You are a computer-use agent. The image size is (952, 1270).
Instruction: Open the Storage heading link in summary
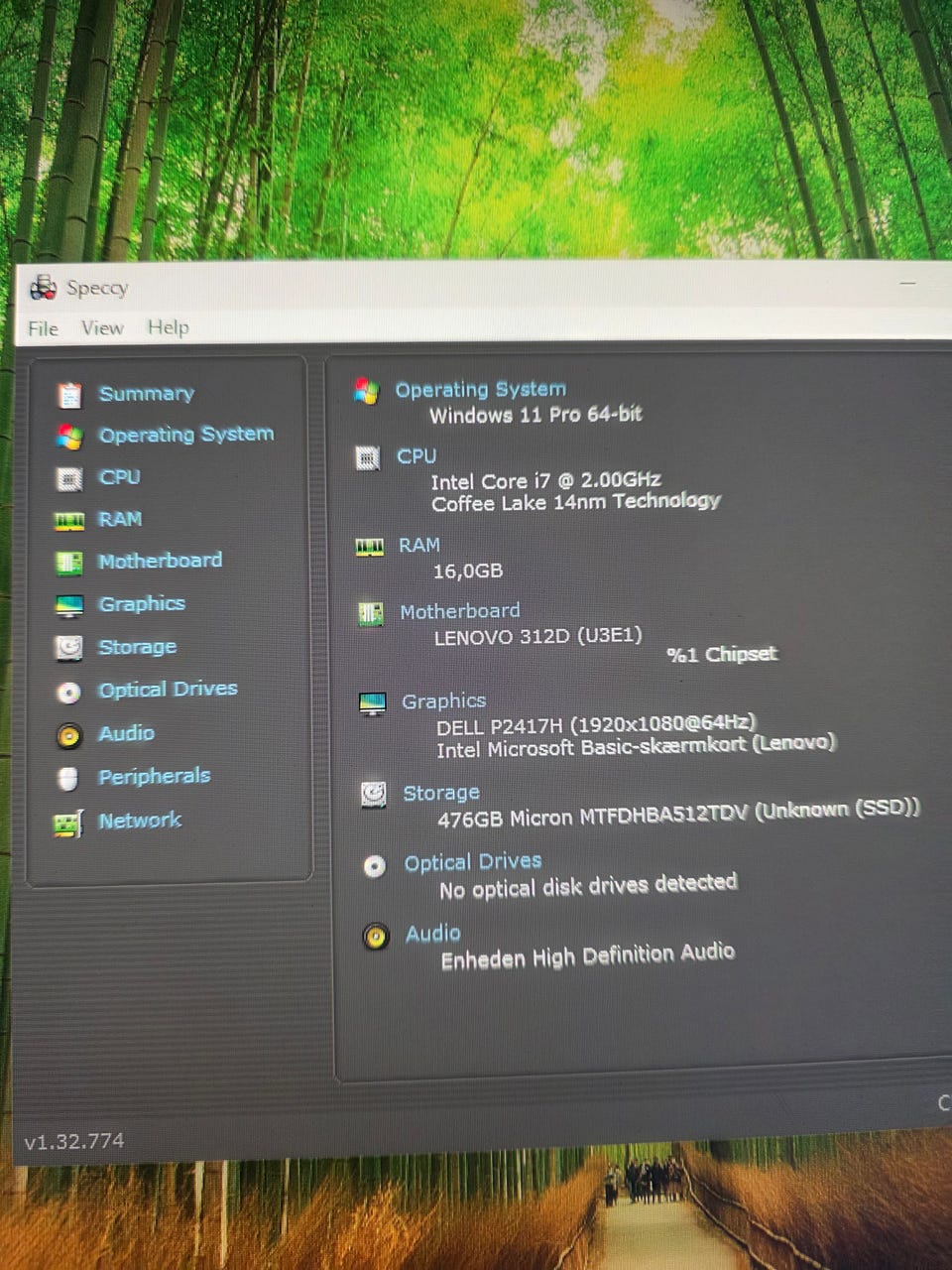tap(440, 793)
